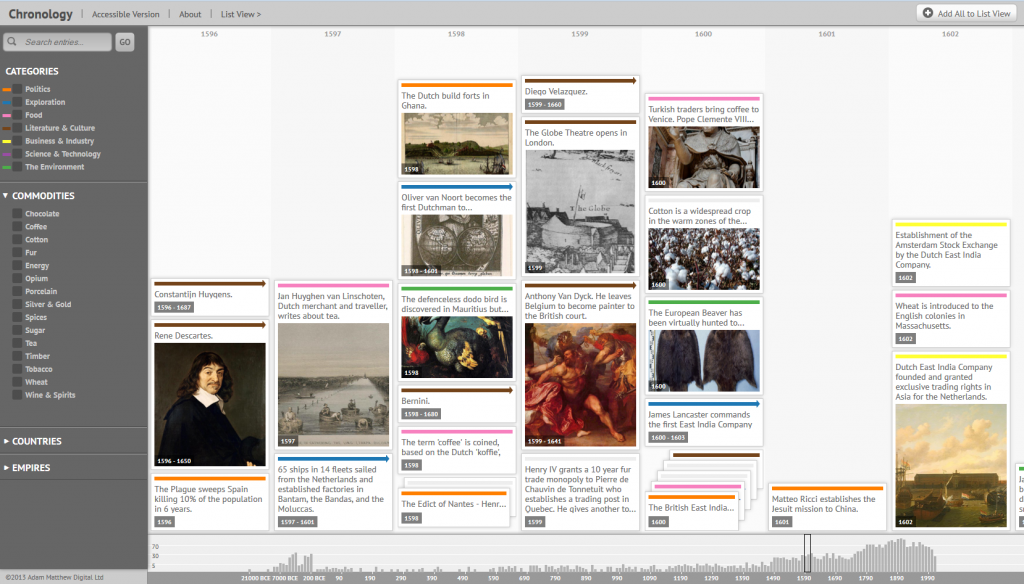Select the Wheat commodity checkbox

point(18,382)
